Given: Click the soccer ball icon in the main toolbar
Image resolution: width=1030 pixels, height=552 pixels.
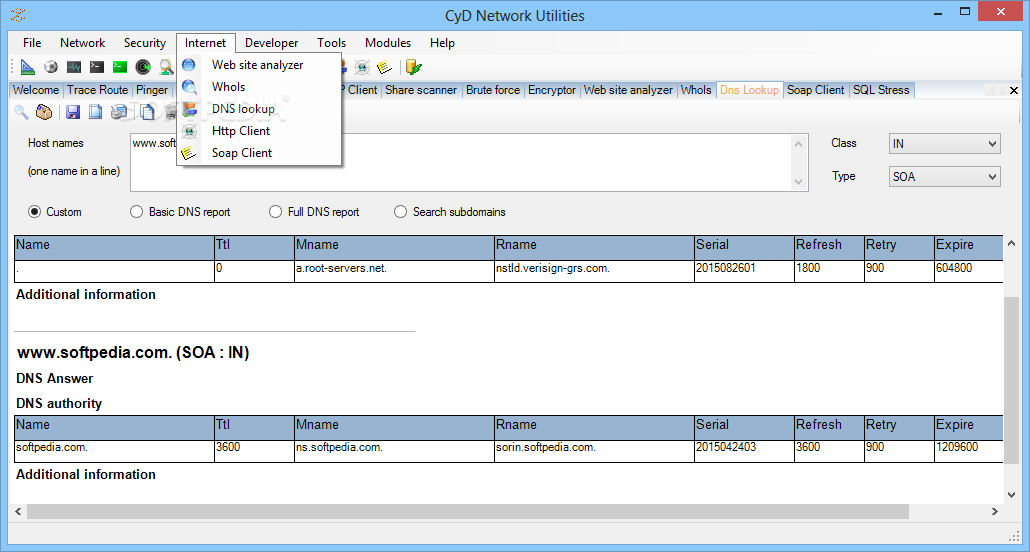Looking at the screenshot, I should point(51,67).
